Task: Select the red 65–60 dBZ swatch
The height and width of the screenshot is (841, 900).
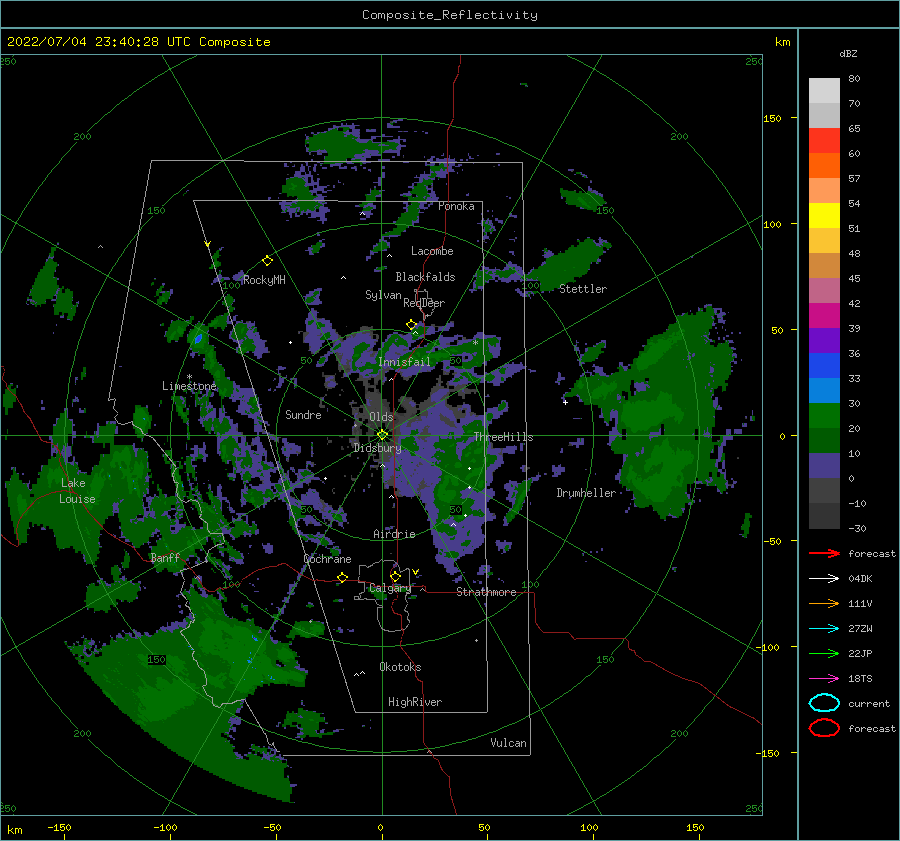Action: coord(824,141)
